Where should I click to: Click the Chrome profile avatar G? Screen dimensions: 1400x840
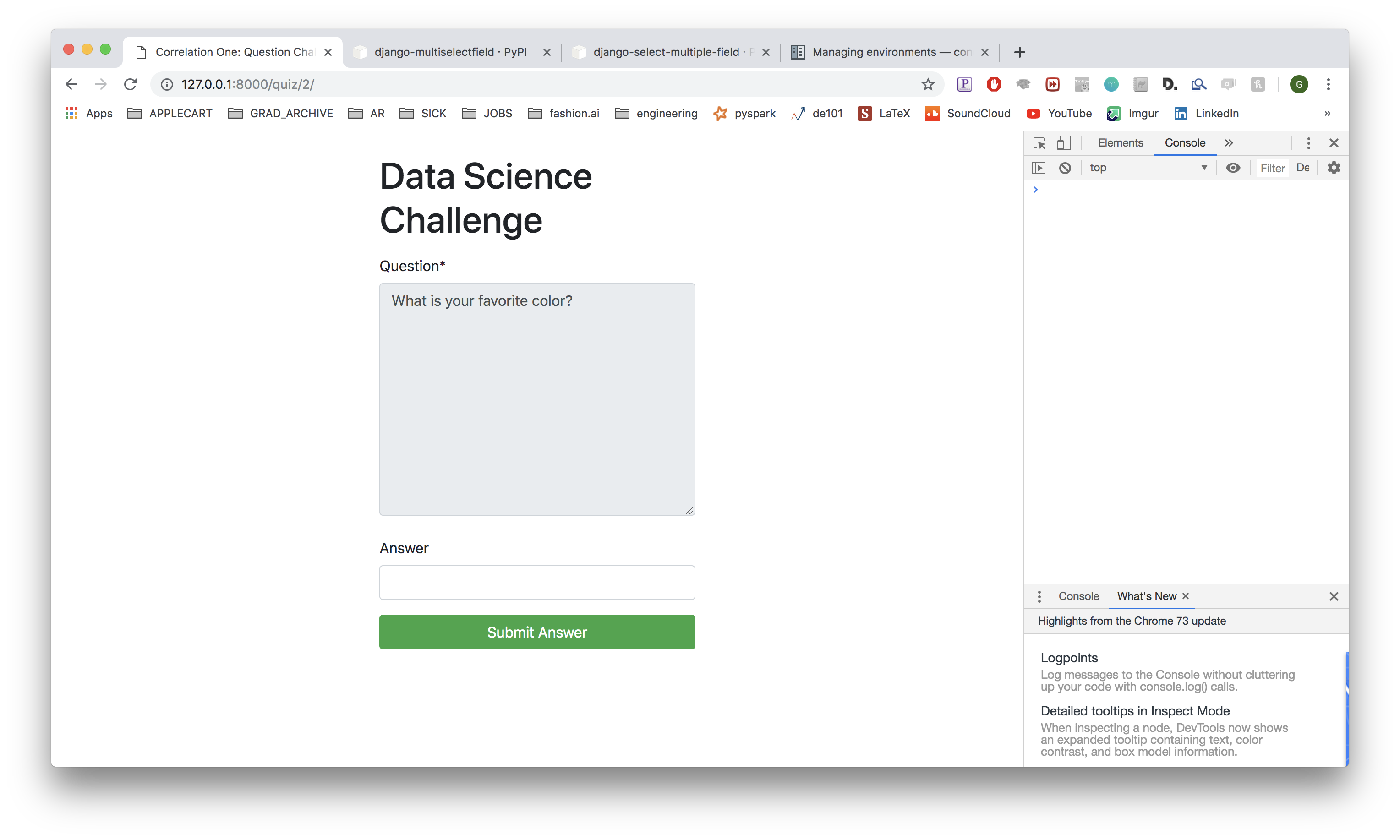1299,84
